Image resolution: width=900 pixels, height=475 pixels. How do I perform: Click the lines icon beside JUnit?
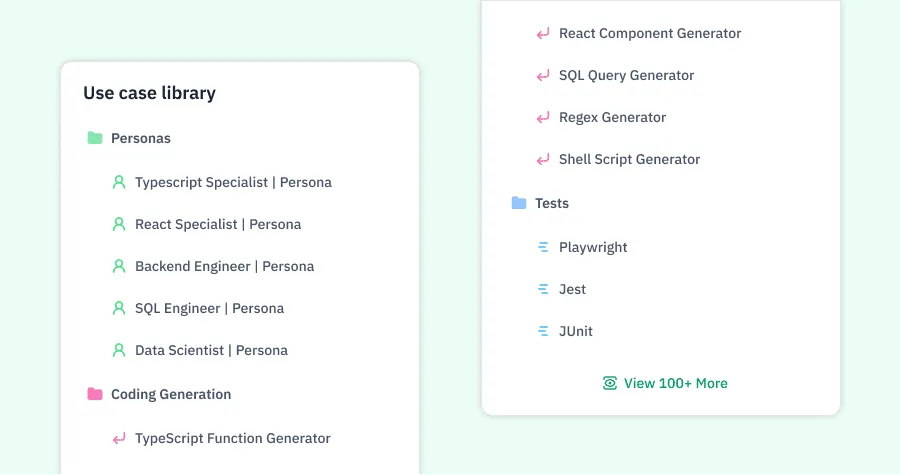(543, 331)
